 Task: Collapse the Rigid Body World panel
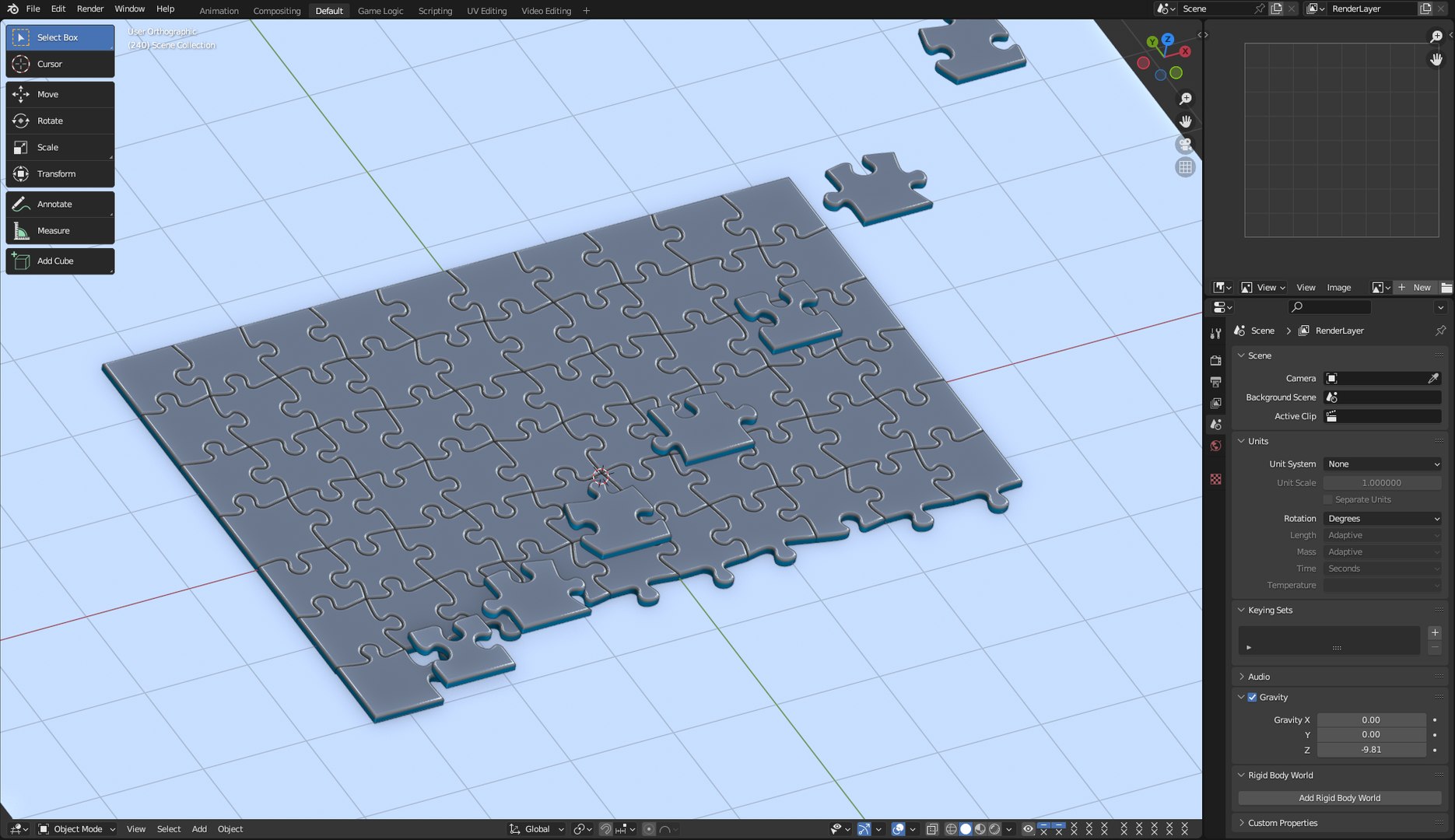(1280, 775)
